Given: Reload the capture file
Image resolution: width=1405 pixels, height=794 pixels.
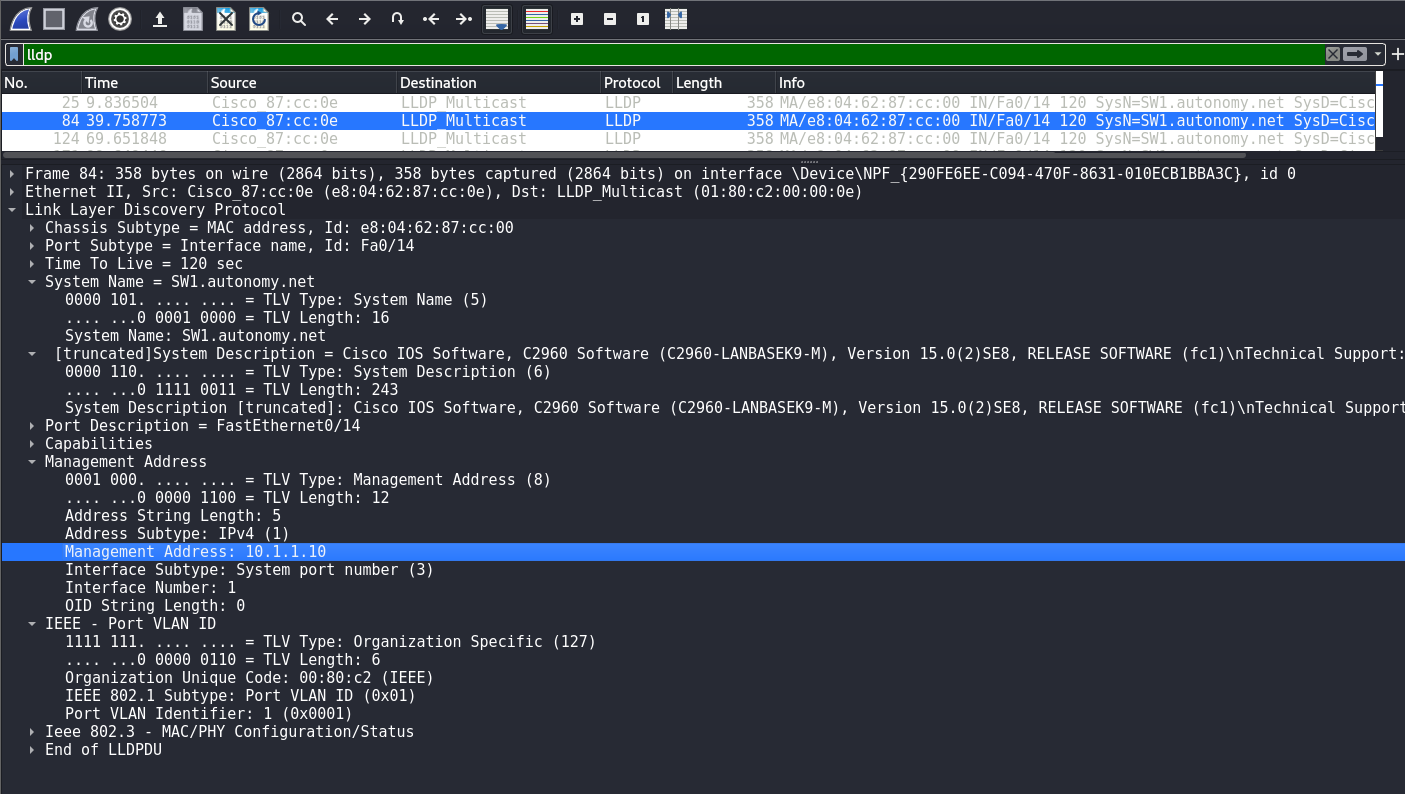Looking at the screenshot, I should coord(259,19).
